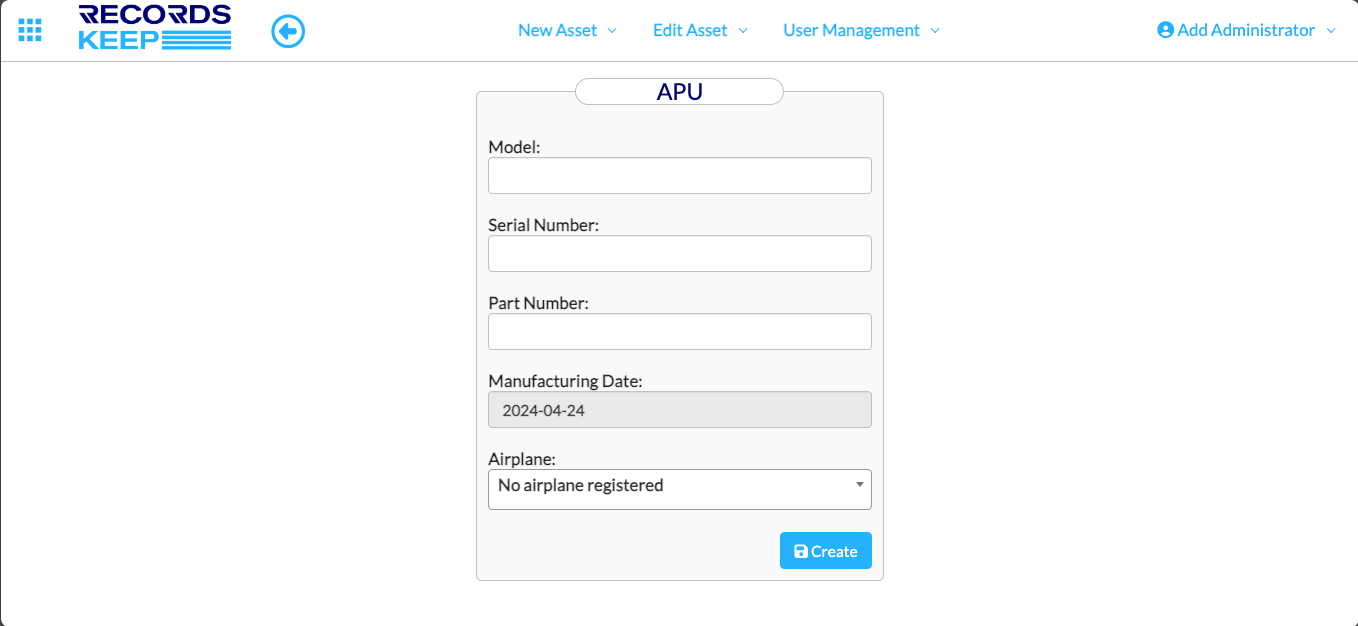
Task: Click the back arrow circle icon
Action: 288,32
